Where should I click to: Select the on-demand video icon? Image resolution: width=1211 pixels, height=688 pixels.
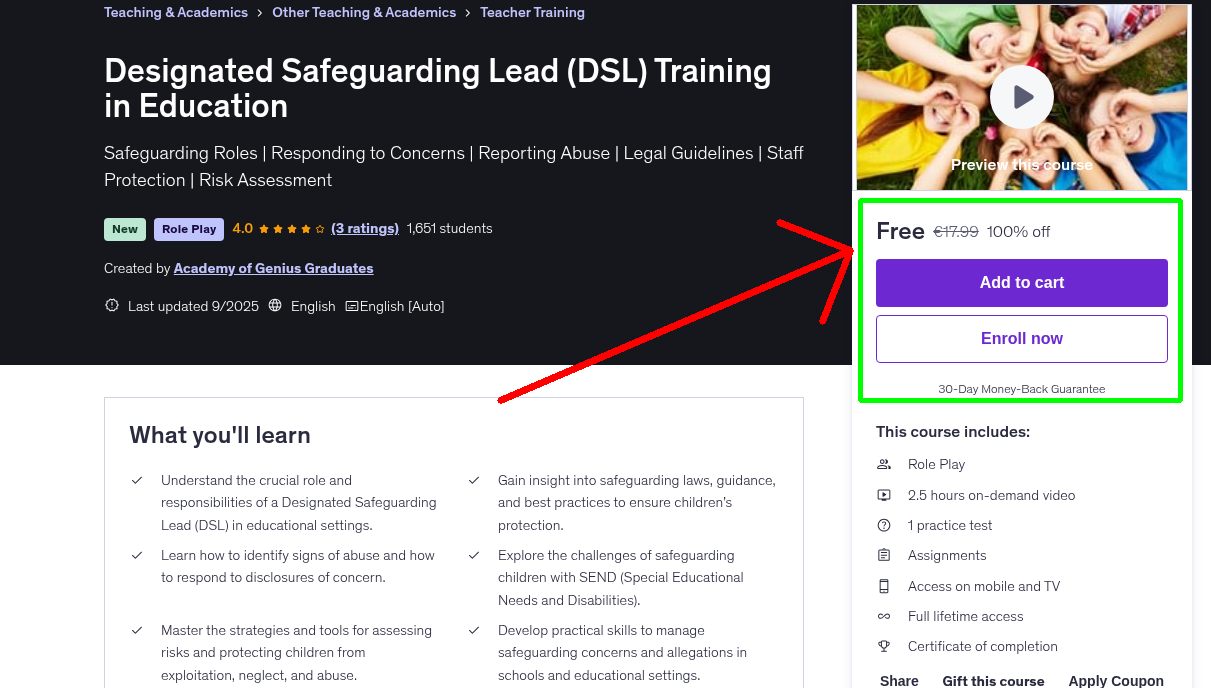884,494
